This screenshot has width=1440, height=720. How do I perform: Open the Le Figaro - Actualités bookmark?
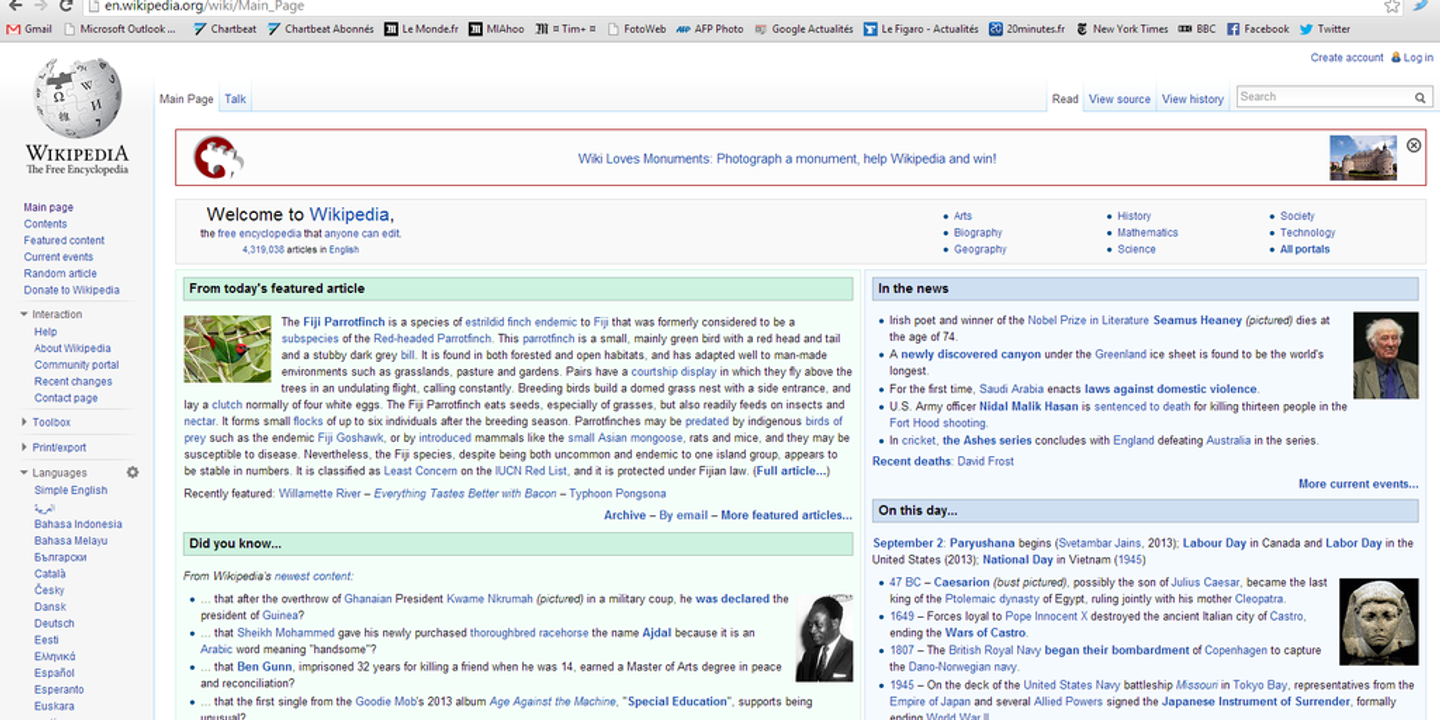[921, 29]
